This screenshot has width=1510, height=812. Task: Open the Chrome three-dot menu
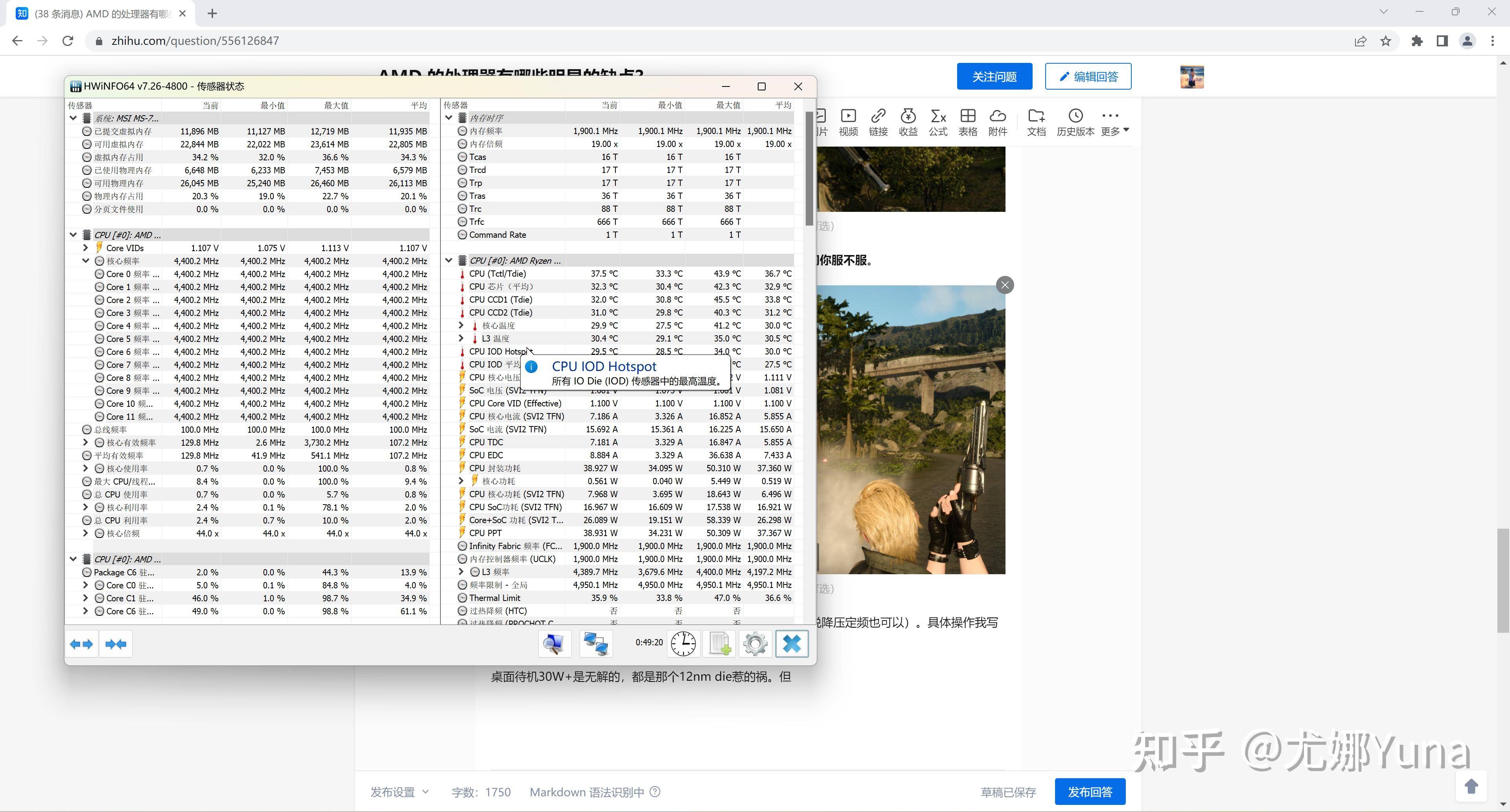(1492, 41)
